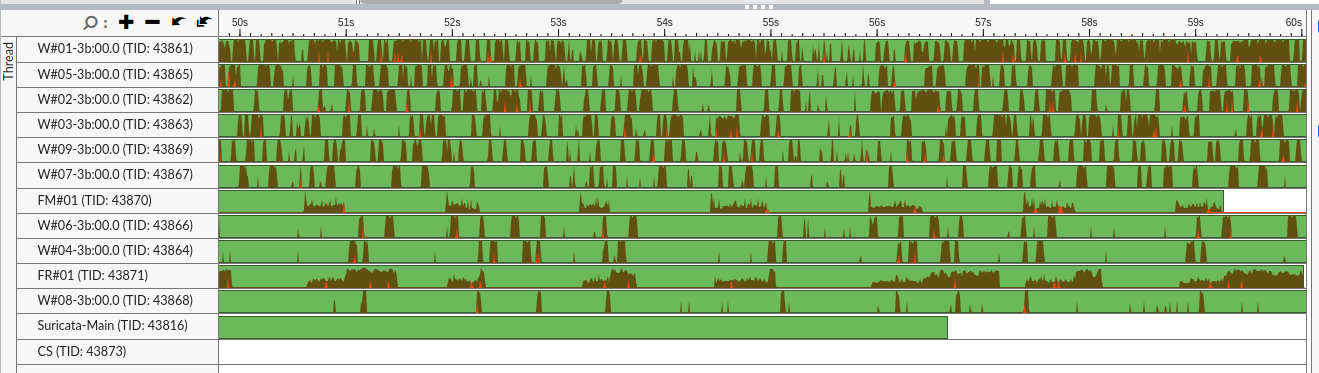The width and height of the screenshot is (1319, 373).
Task: Select the CS (TID: 43873) thread label
Action: point(82,351)
